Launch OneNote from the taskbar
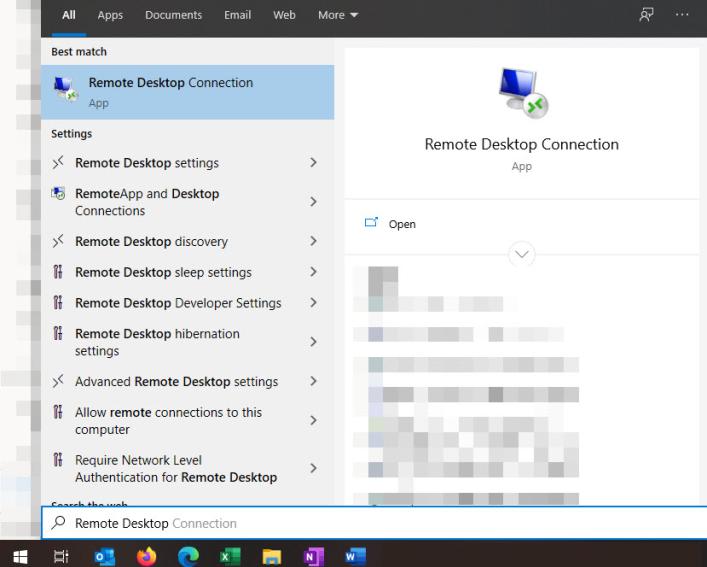The image size is (707, 567). pyautogui.click(x=314, y=557)
